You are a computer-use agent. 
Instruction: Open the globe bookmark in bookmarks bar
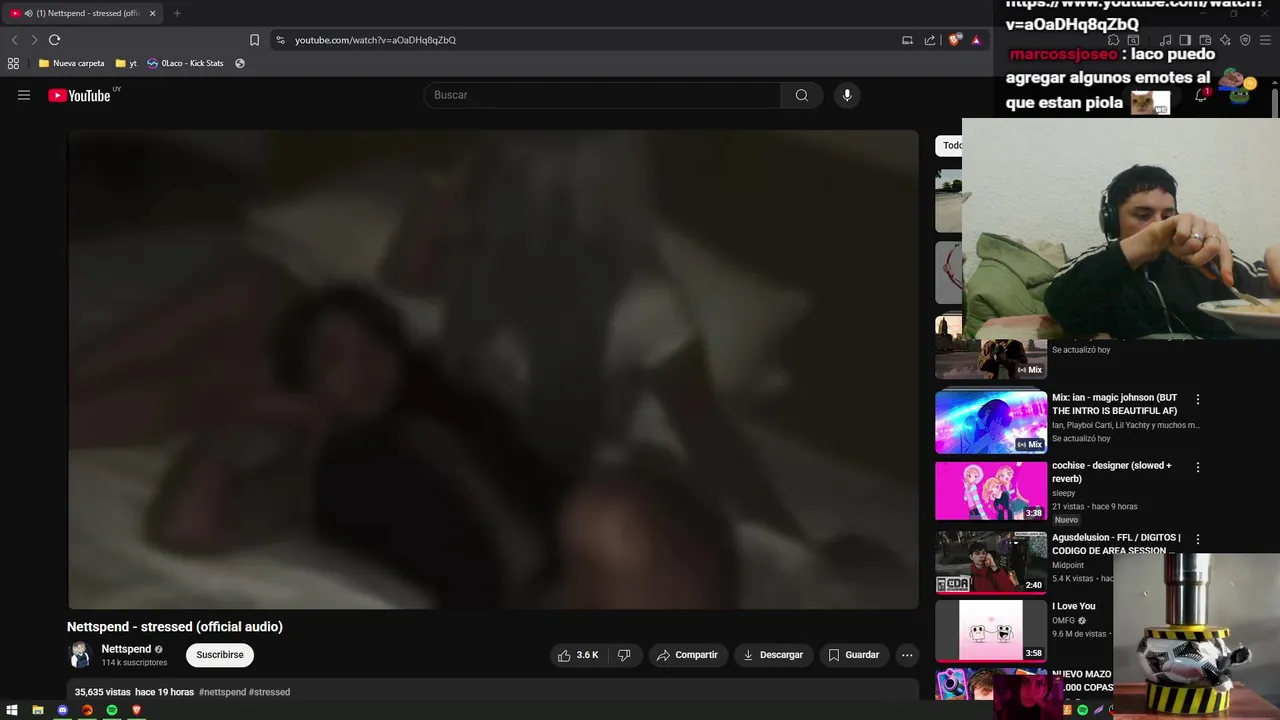240,63
